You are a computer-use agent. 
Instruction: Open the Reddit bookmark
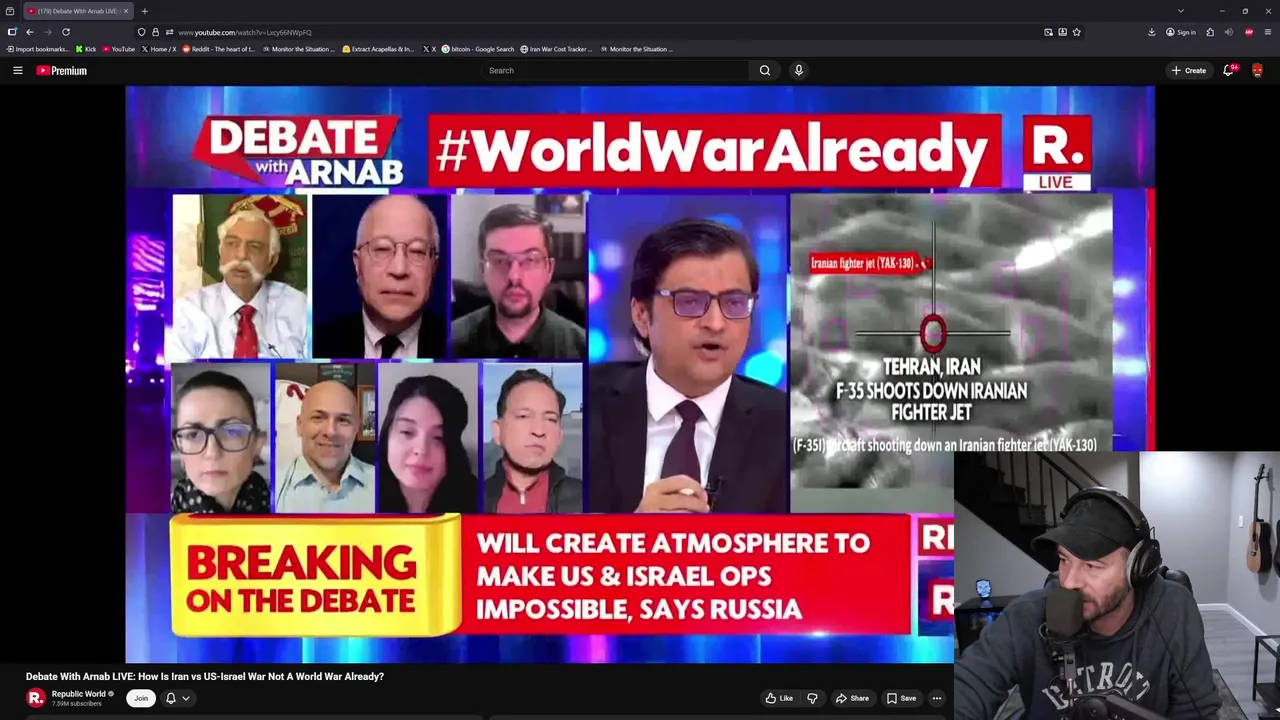pos(220,49)
